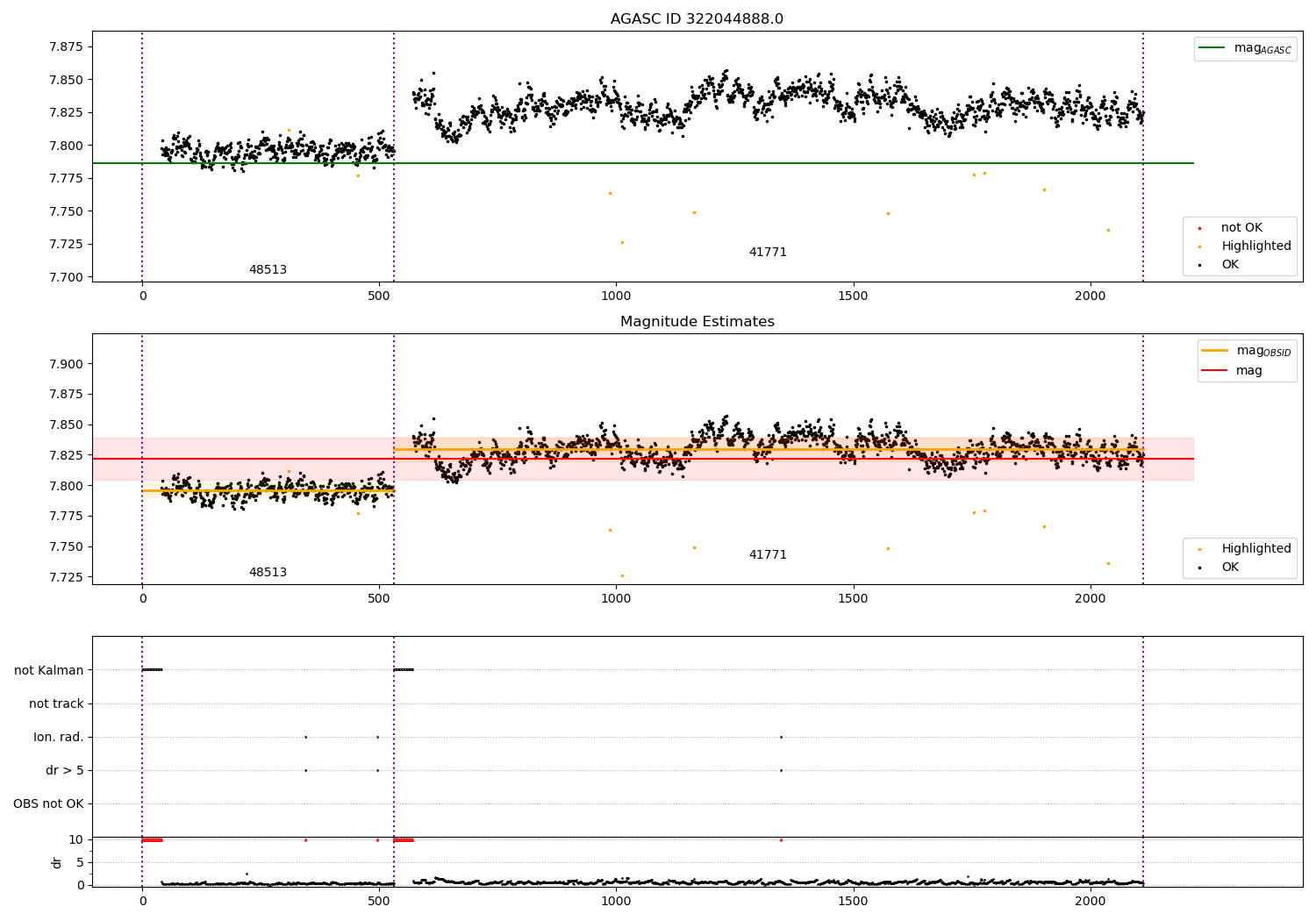
Task: Click the 'dr > 5' axis label
Action: click(x=65, y=771)
